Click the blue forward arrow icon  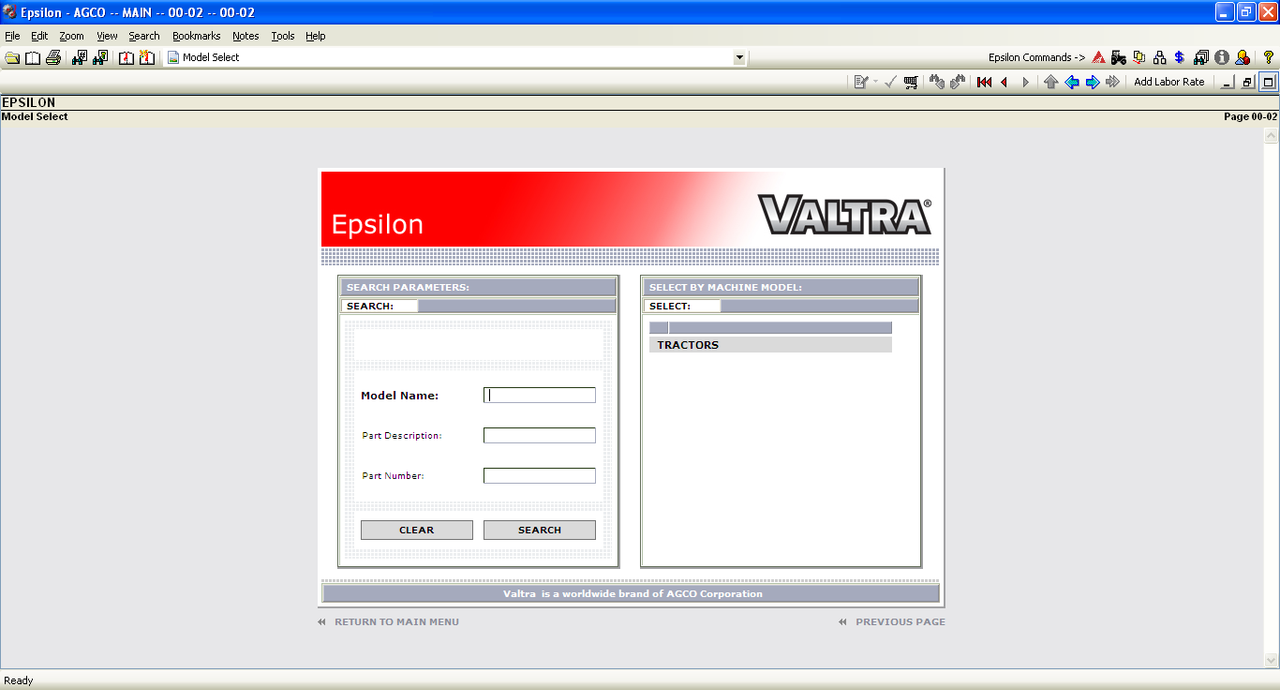coord(1092,82)
